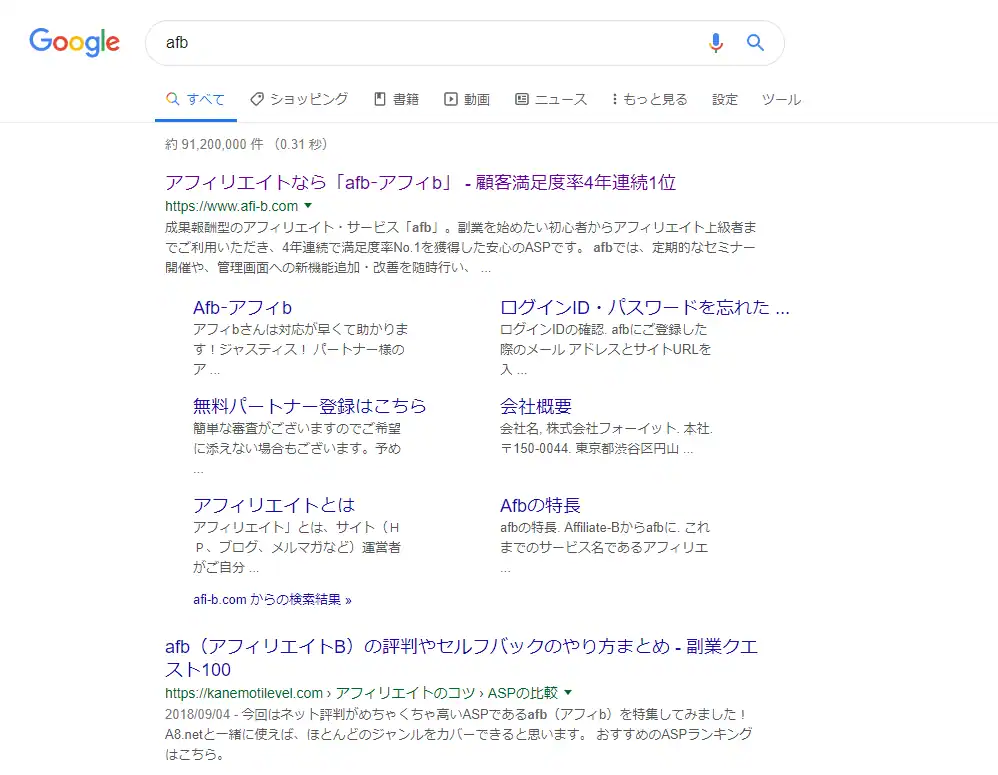Click the snippet starting 成果報酬型のアフィリエイト

coord(460,248)
